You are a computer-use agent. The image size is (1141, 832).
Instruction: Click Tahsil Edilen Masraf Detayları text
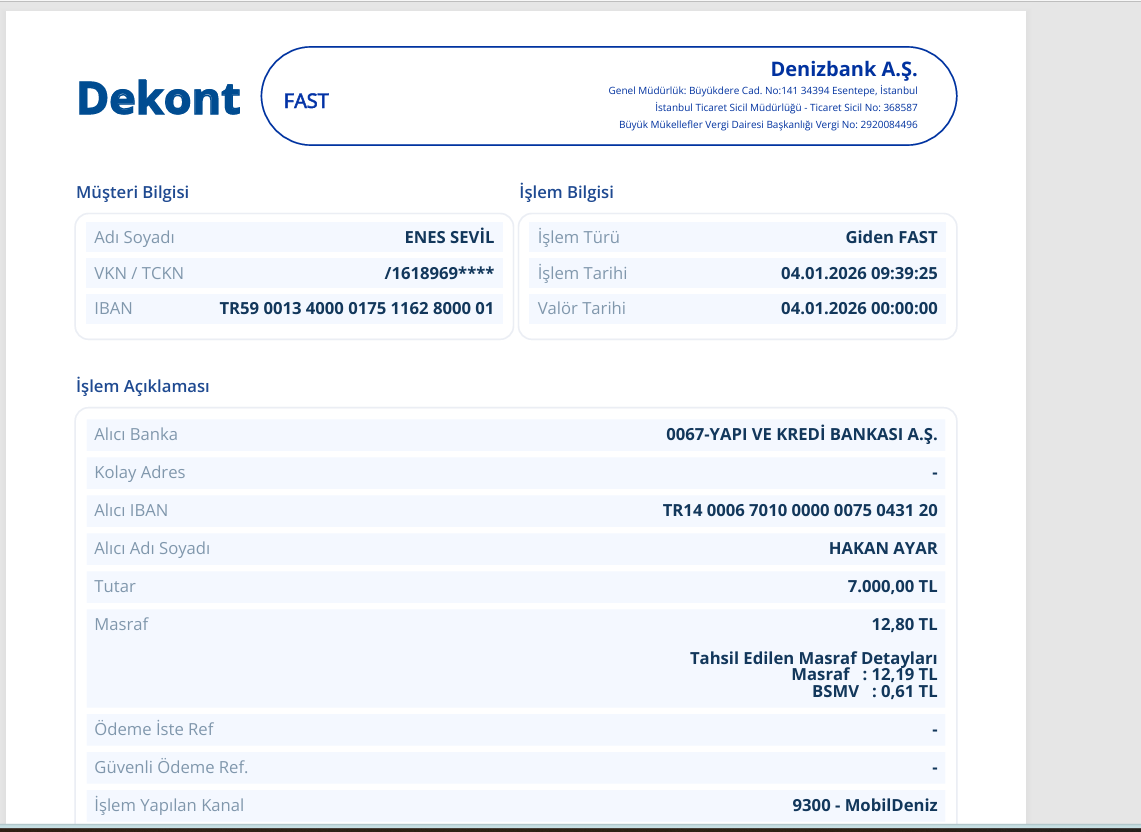tap(814, 658)
